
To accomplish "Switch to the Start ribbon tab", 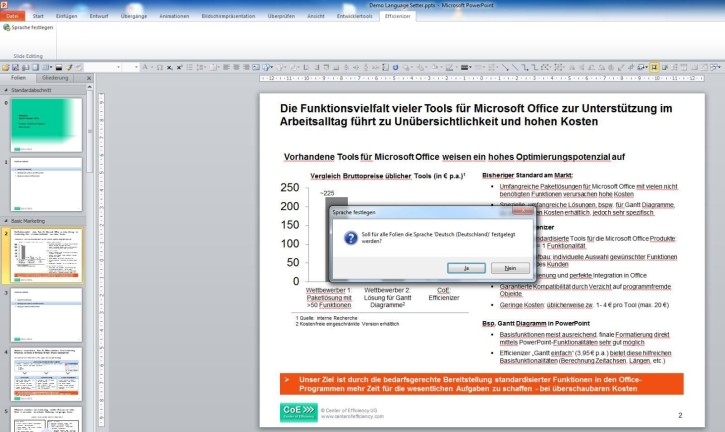I will pos(38,16).
